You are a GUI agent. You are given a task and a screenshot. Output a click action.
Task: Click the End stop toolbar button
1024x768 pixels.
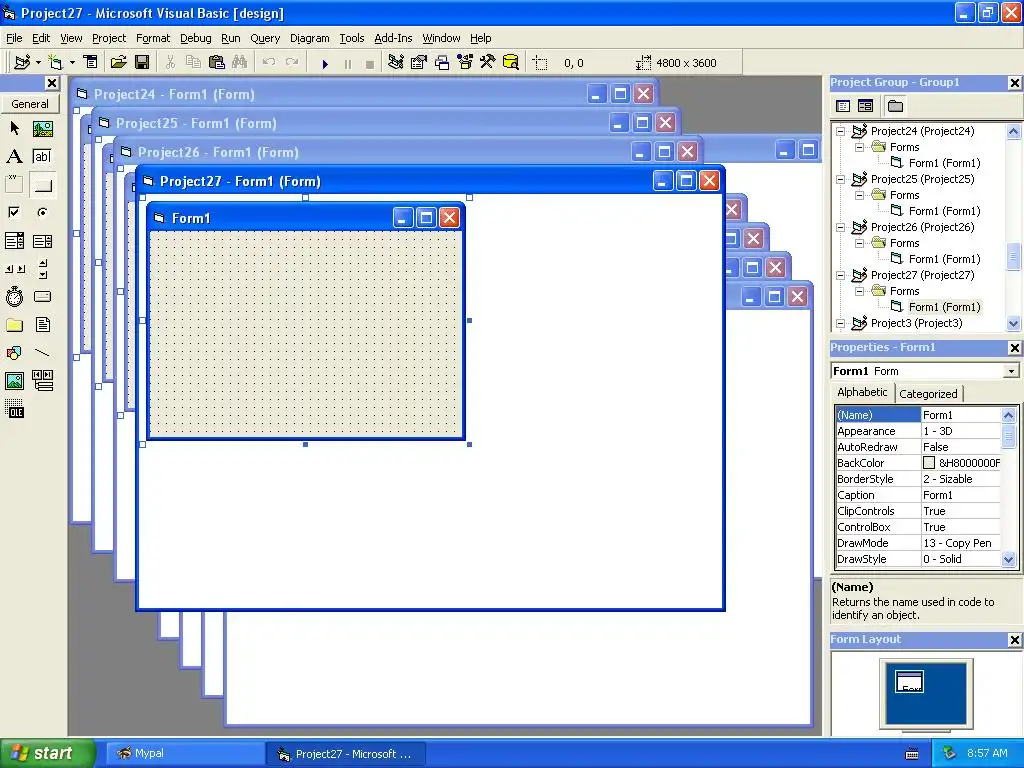(370, 63)
